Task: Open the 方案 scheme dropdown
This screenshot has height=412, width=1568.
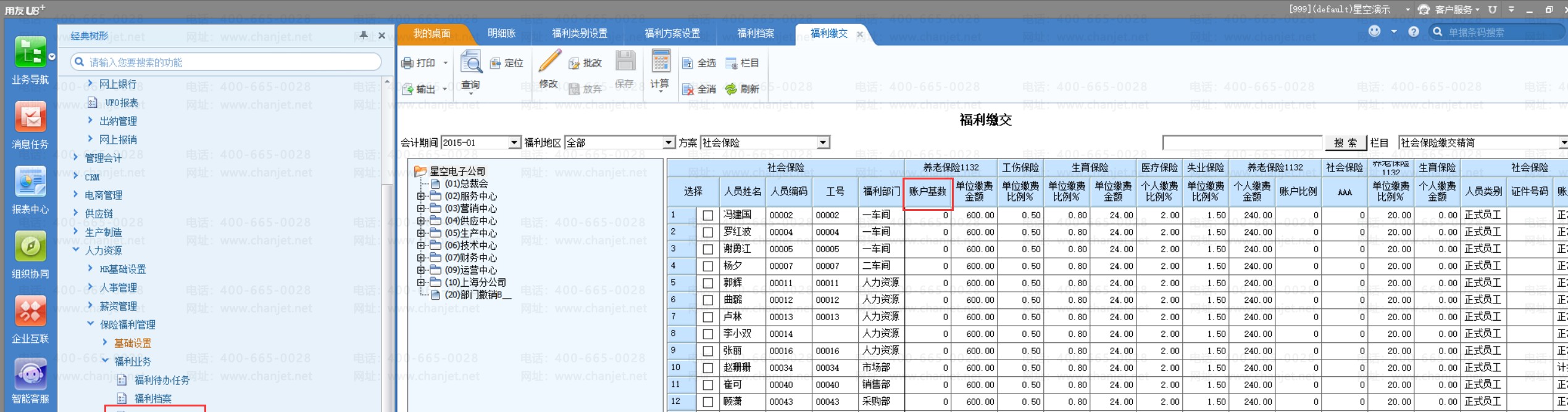Action: click(822, 143)
